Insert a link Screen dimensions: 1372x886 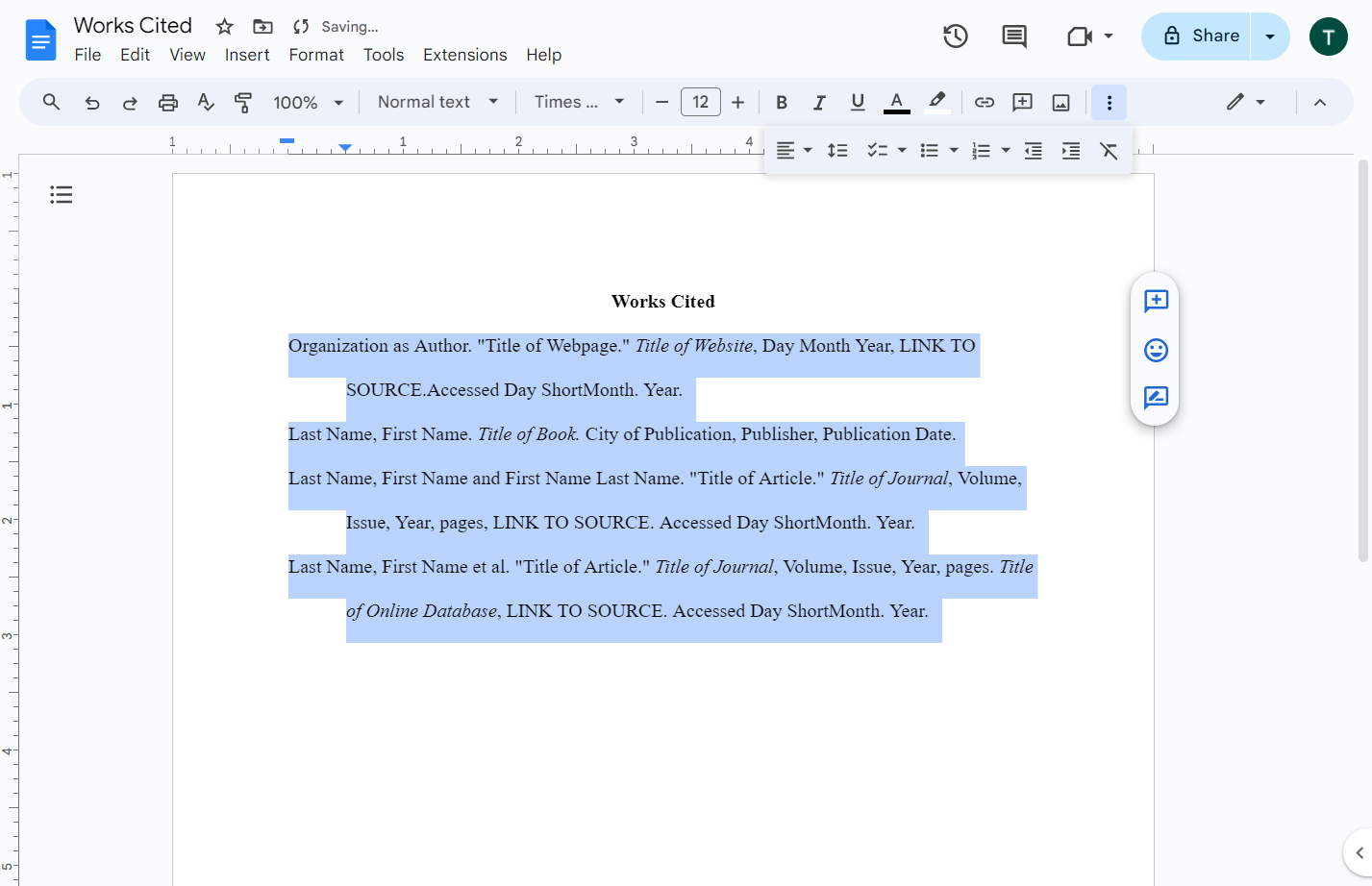985,103
